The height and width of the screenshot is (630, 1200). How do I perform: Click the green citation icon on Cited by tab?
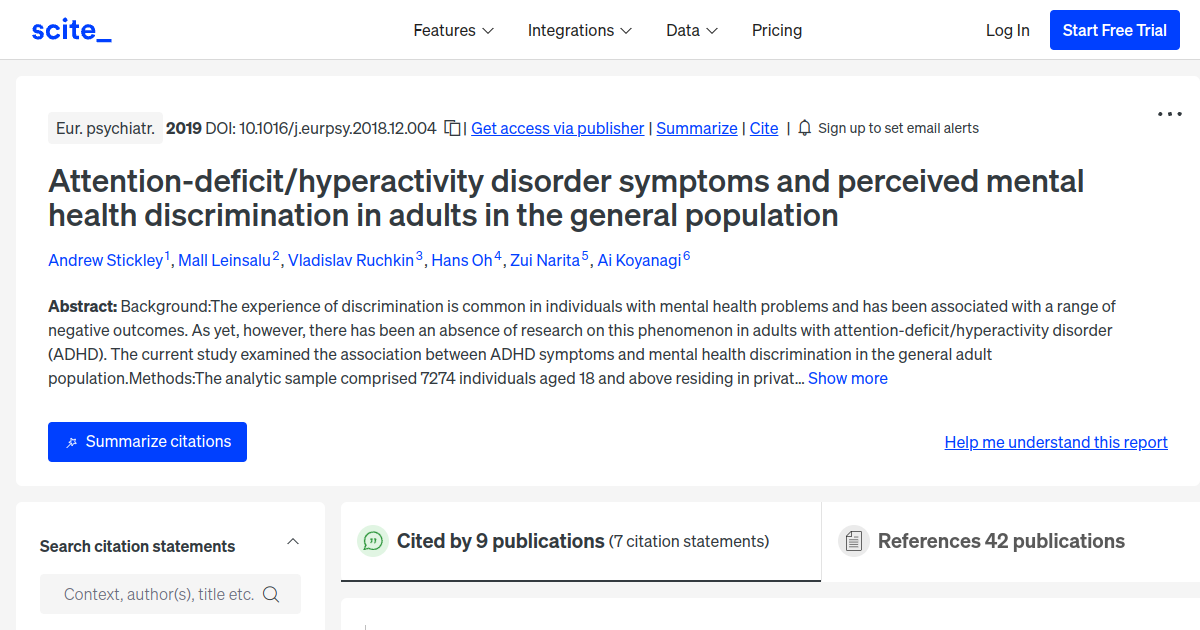pyautogui.click(x=373, y=541)
